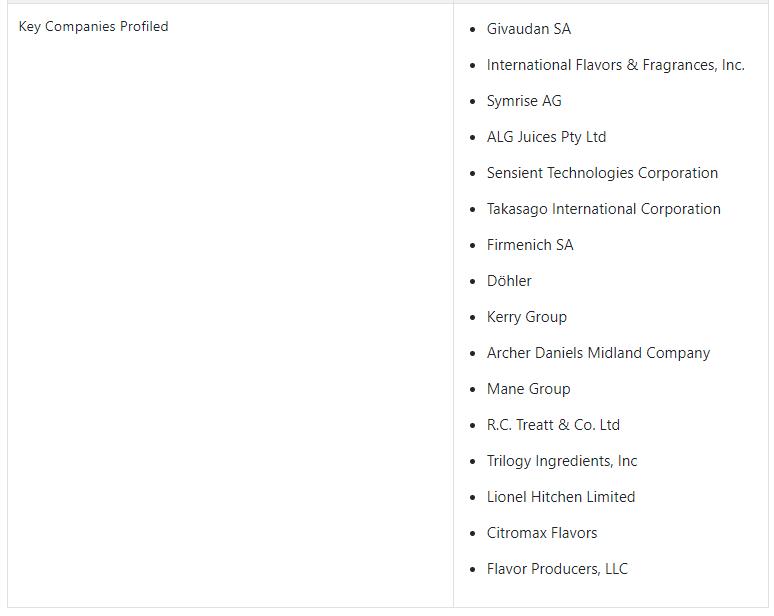Select Takasago International Corporation entry
The image size is (774, 616).
click(603, 209)
